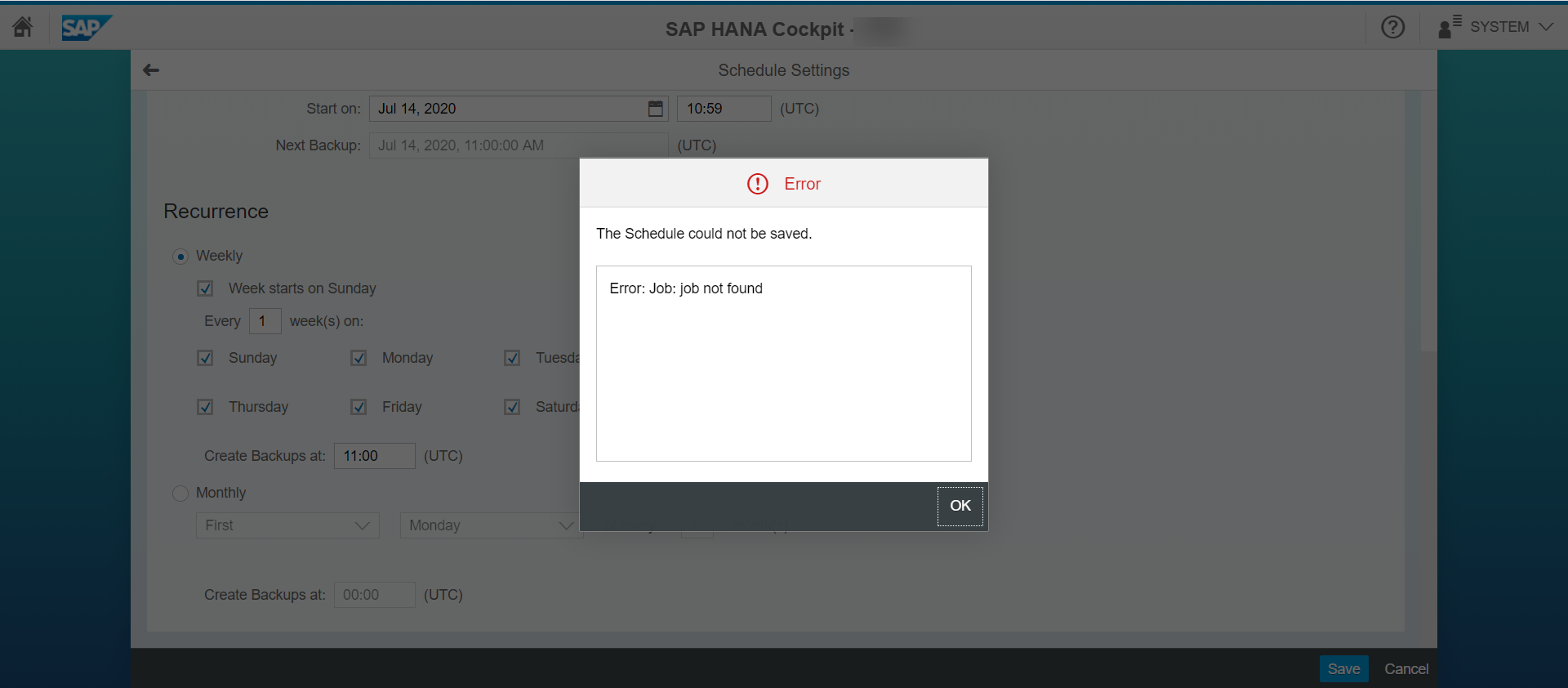
Task: Toggle Week starts on Sunday checkbox
Action: pos(205,288)
